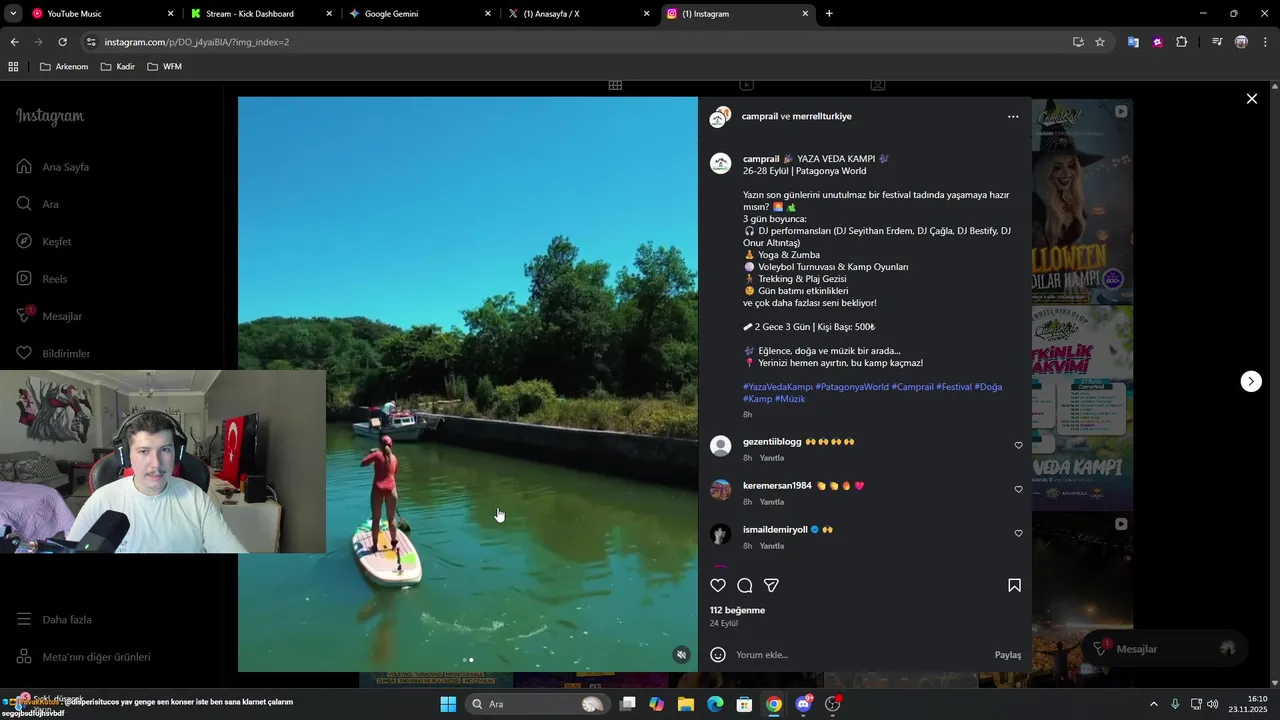Click the taskbar Ara search box

[538, 704]
